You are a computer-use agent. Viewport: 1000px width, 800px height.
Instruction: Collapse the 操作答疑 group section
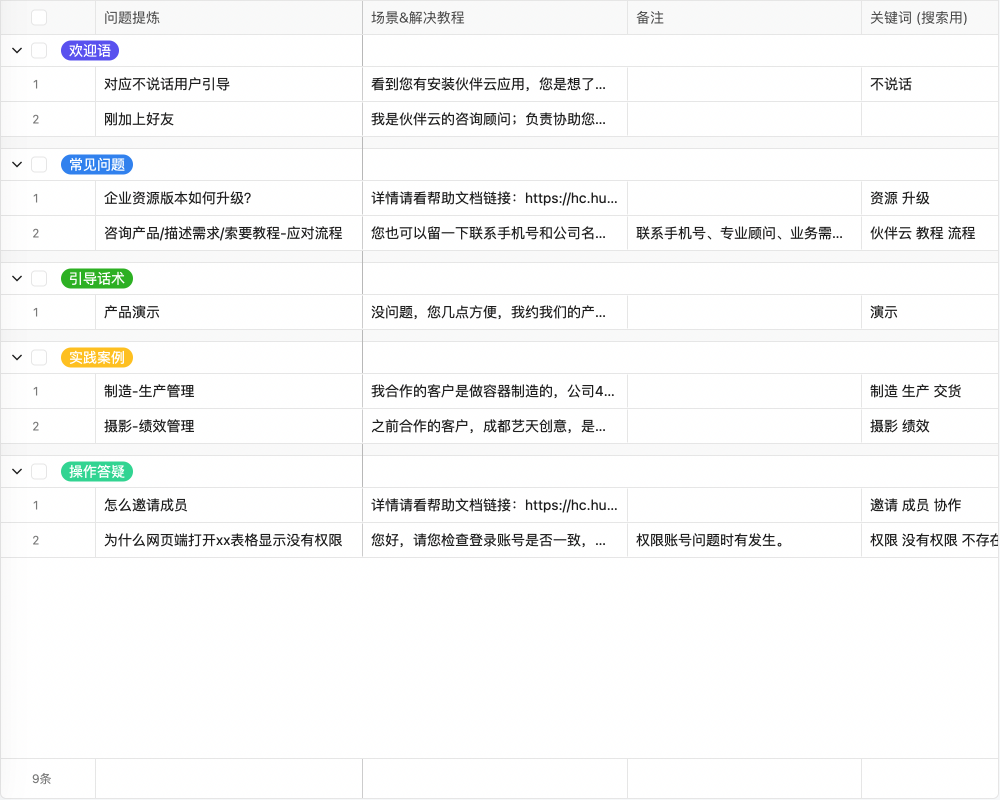(16, 470)
